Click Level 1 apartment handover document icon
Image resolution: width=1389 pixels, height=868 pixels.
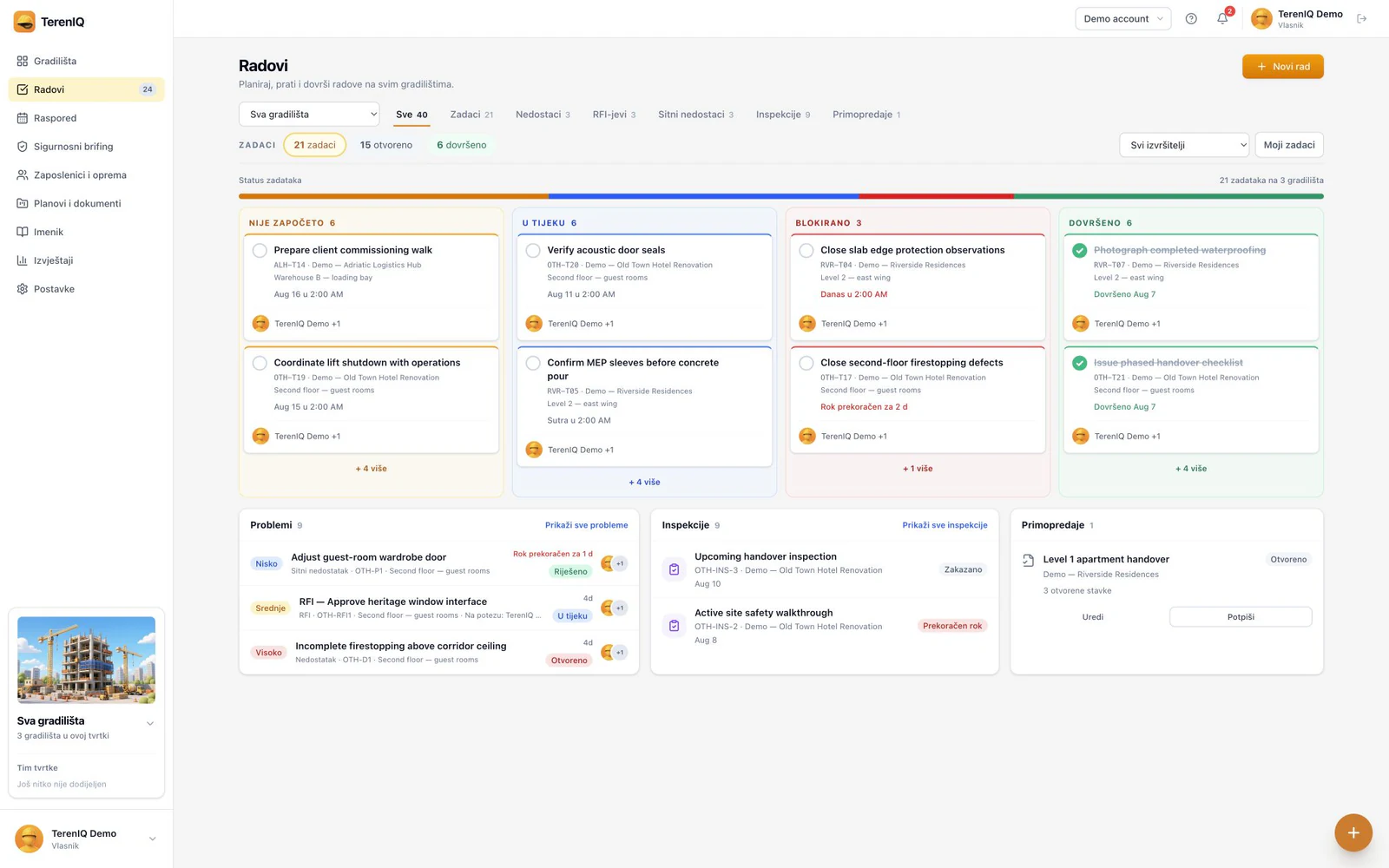tap(1028, 561)
